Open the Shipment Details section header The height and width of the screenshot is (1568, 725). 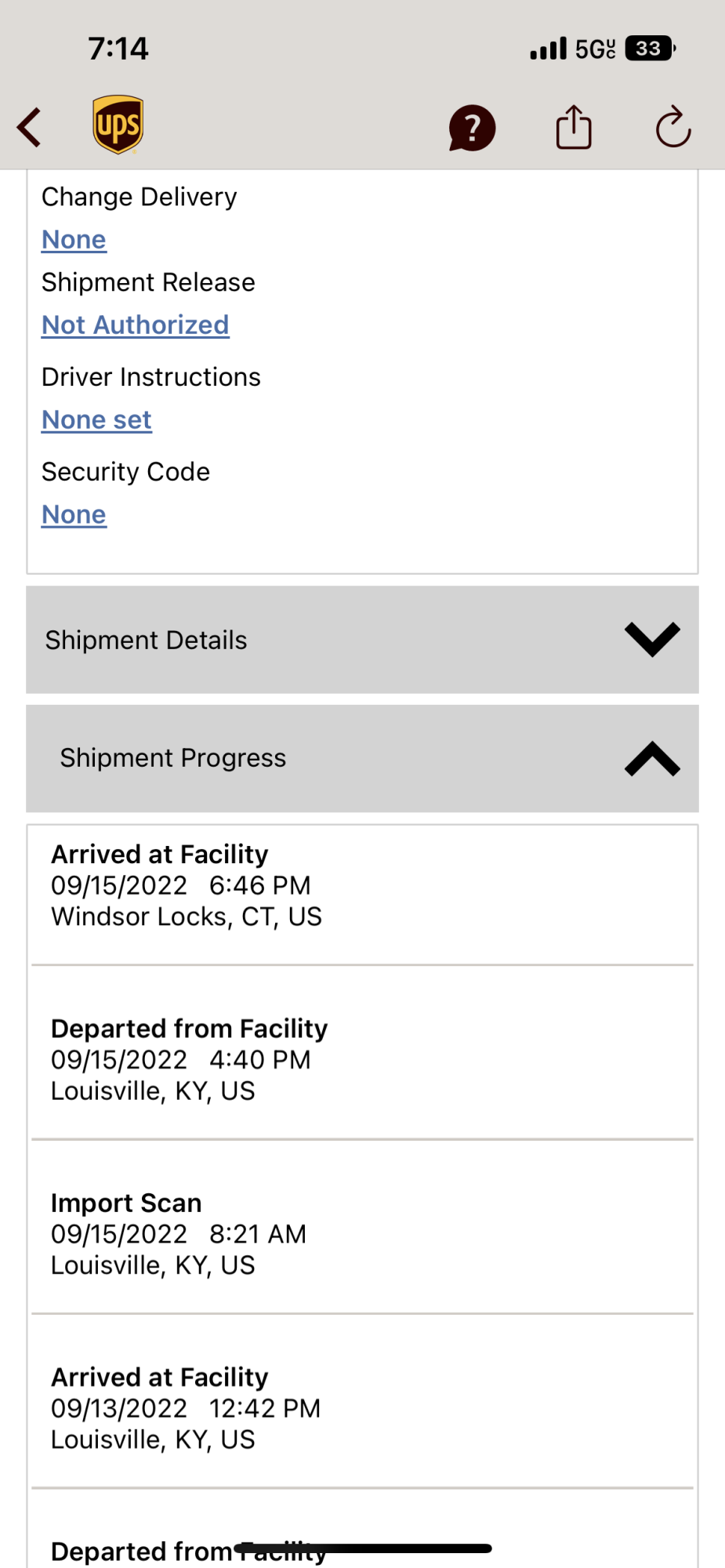coord(146,641)
